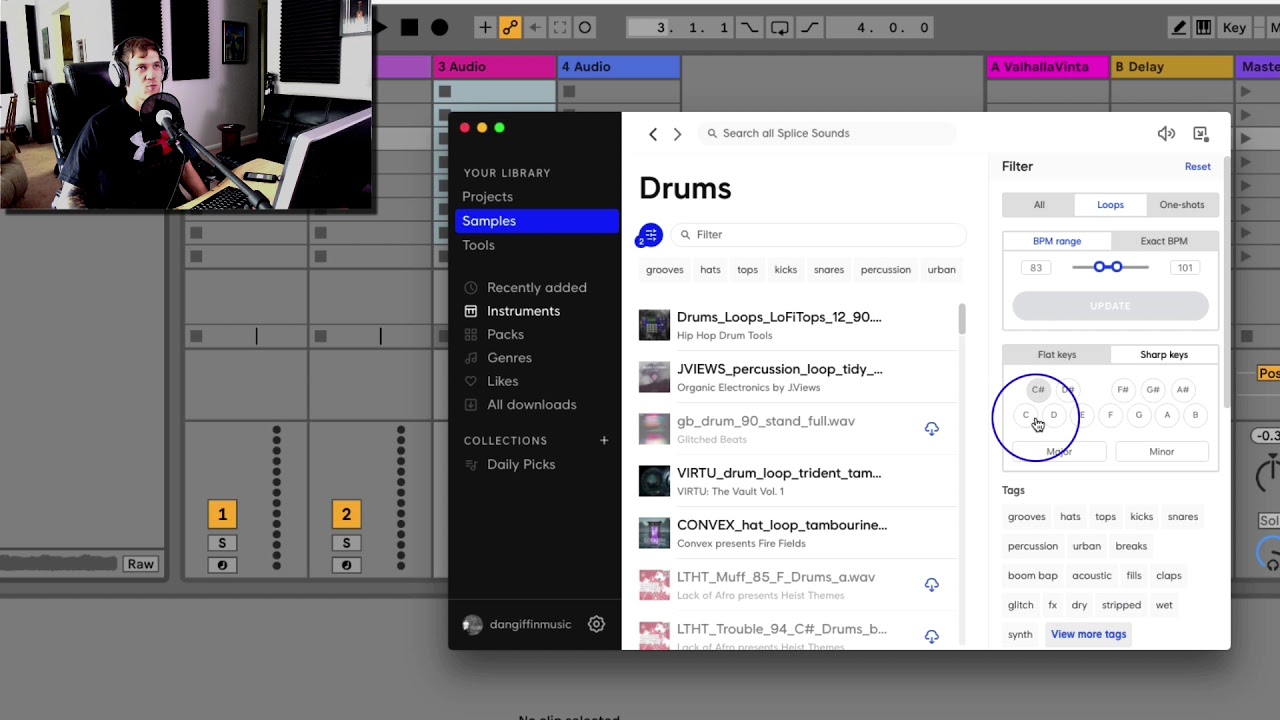This screenshot has height=720, width=1280.
Task: Click the right handle of BPM range slider
Action: click(x=1116, y=267)
